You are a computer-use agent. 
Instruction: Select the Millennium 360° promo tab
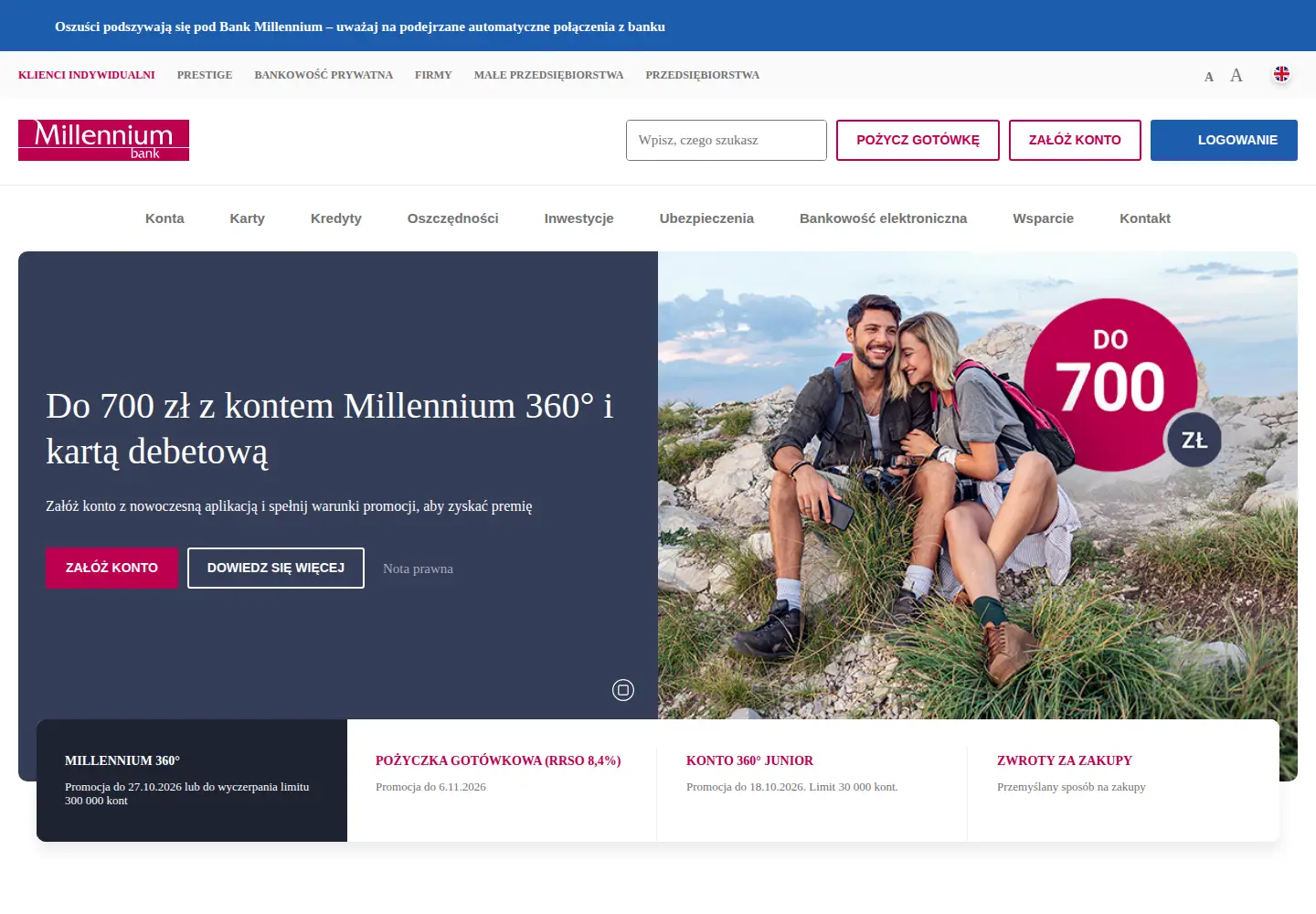192,781
